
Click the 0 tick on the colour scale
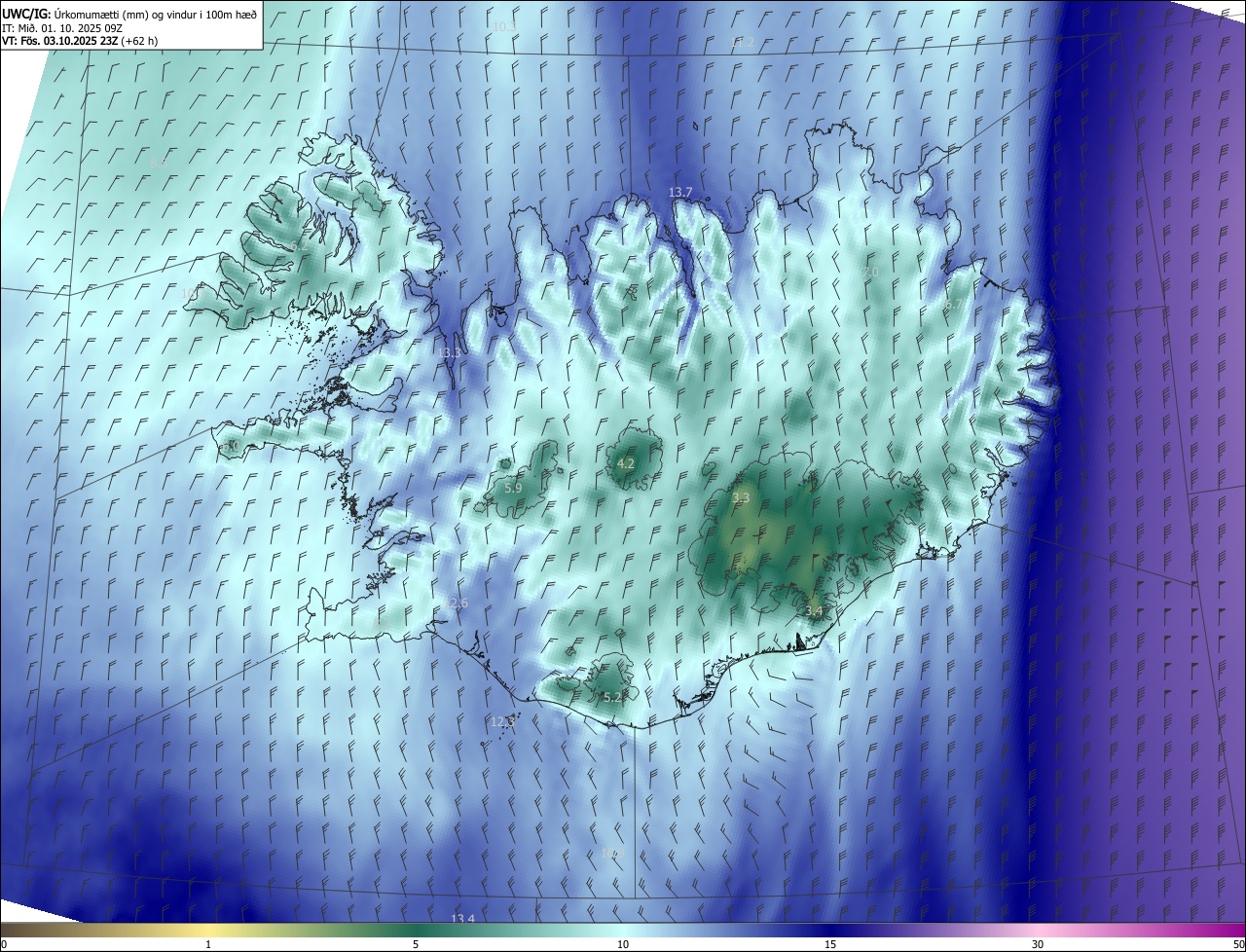(x=4, y=944)
